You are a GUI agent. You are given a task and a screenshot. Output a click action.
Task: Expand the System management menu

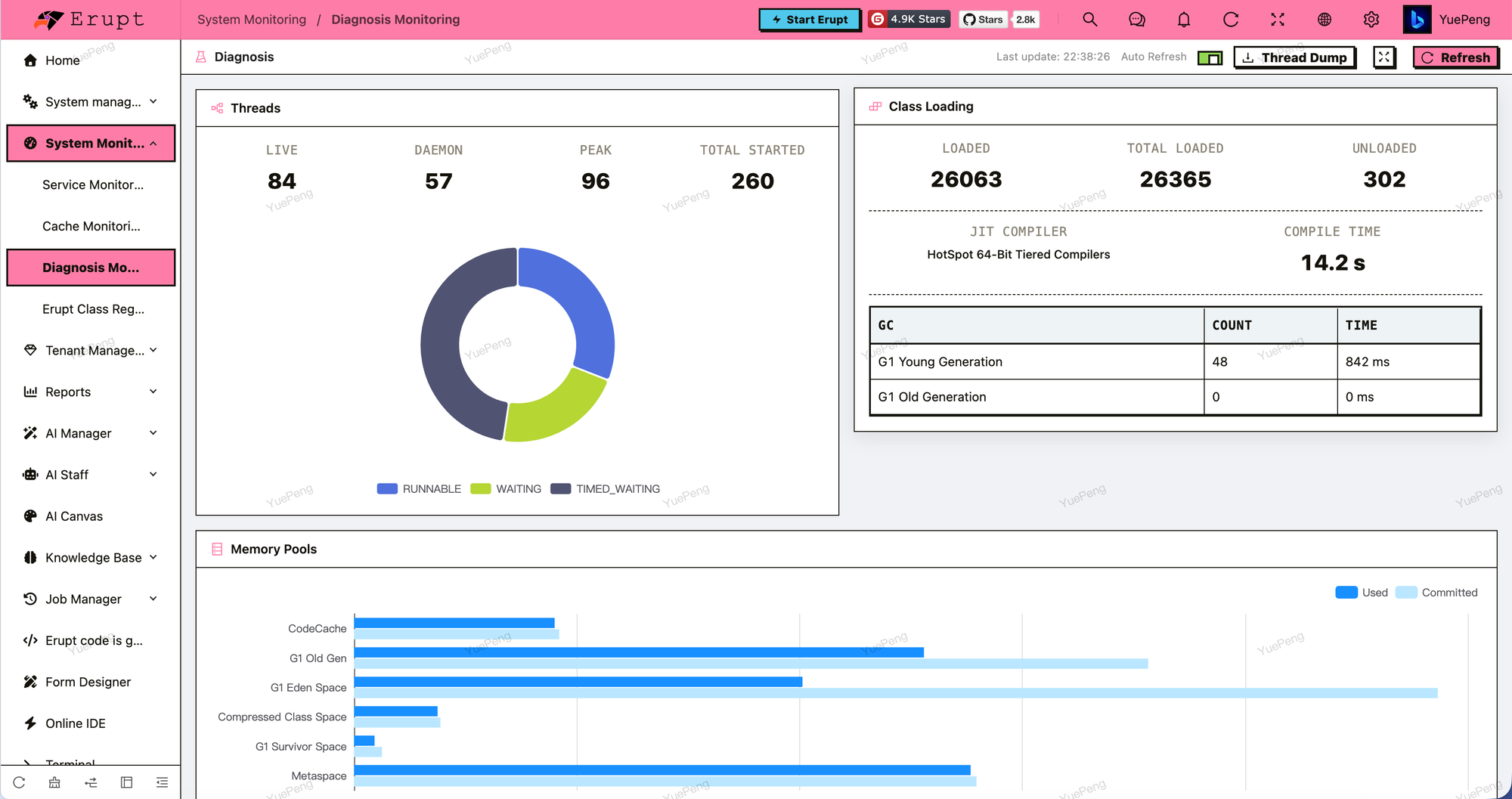point(91,101)
